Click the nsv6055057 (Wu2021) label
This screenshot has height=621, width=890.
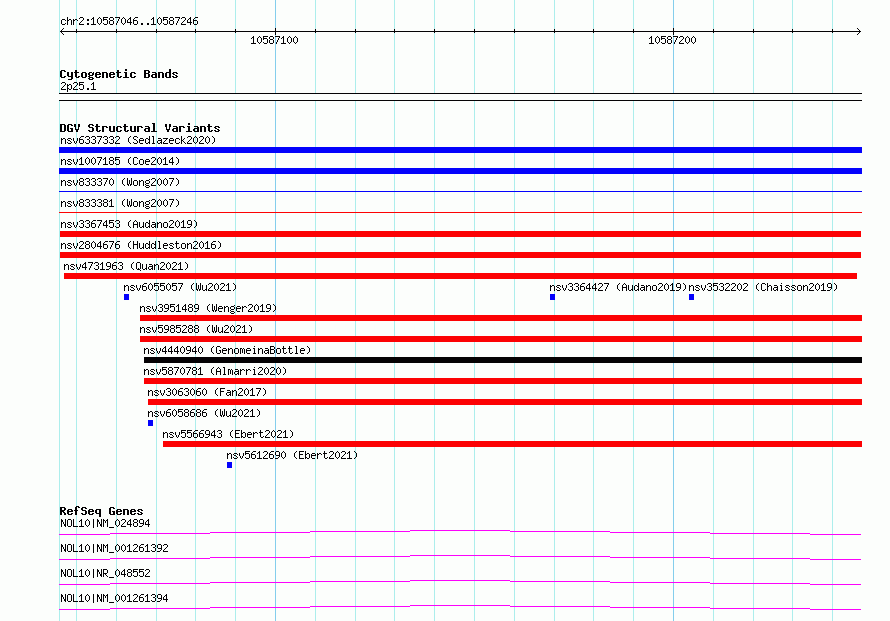pyautogui.click(x=180, y=287)
